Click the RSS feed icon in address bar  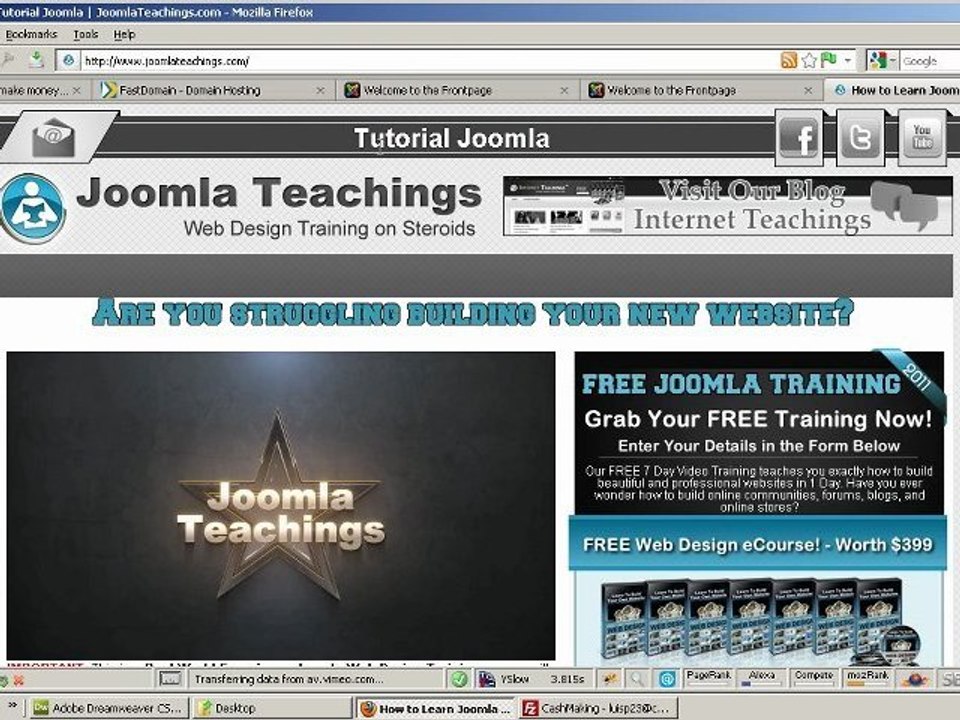pyautogui.click(x=789, y=60)
